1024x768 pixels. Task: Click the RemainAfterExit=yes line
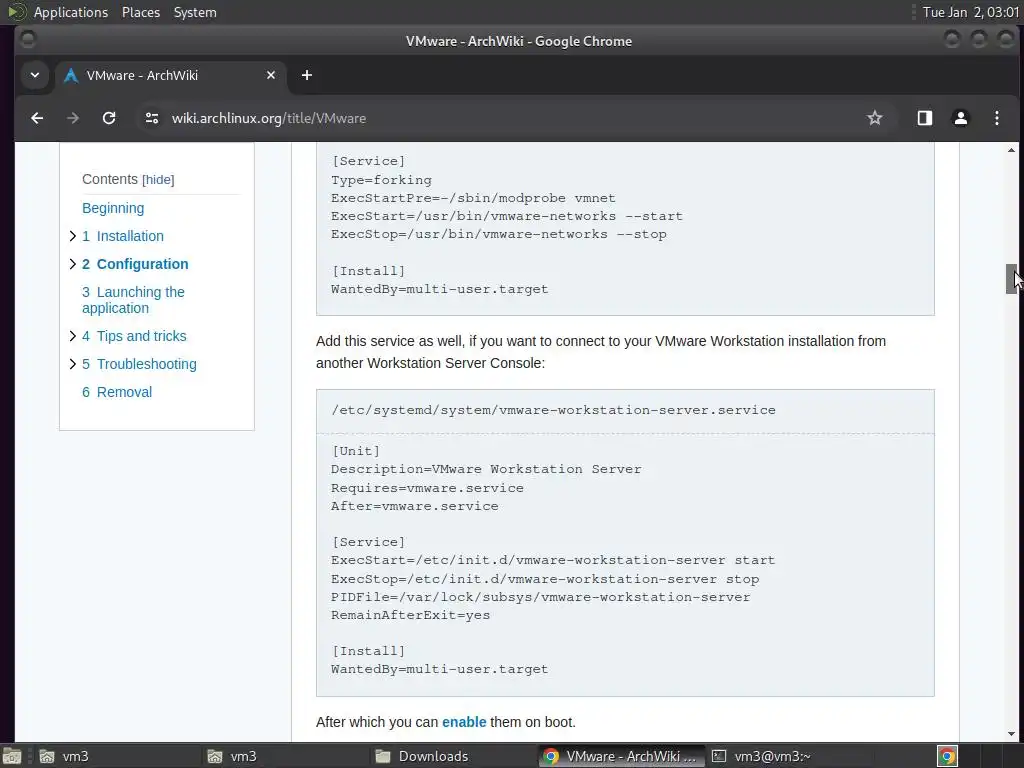click(x=410, y=615)
